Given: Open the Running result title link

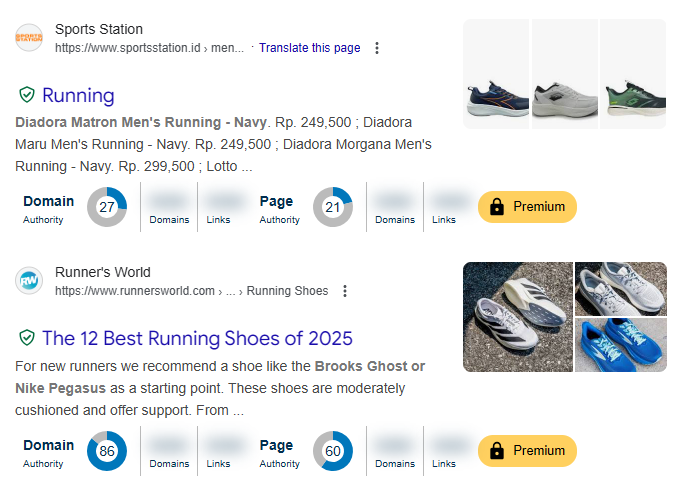Looking at the screenshot, I should click(x=78, y=95).
